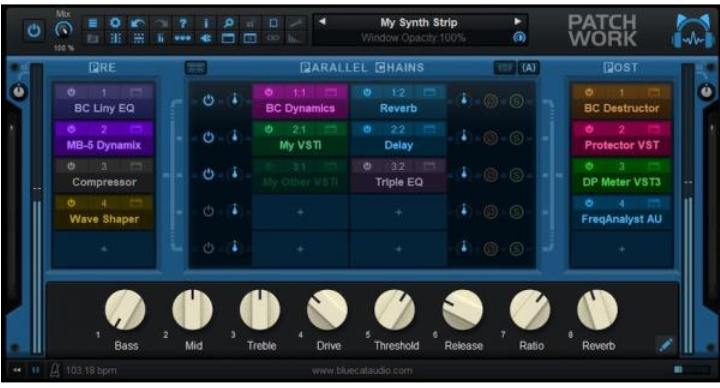The image size is (720, 388).
Task: Toggle power for parallel chain row 3
Action: (208, 174)
